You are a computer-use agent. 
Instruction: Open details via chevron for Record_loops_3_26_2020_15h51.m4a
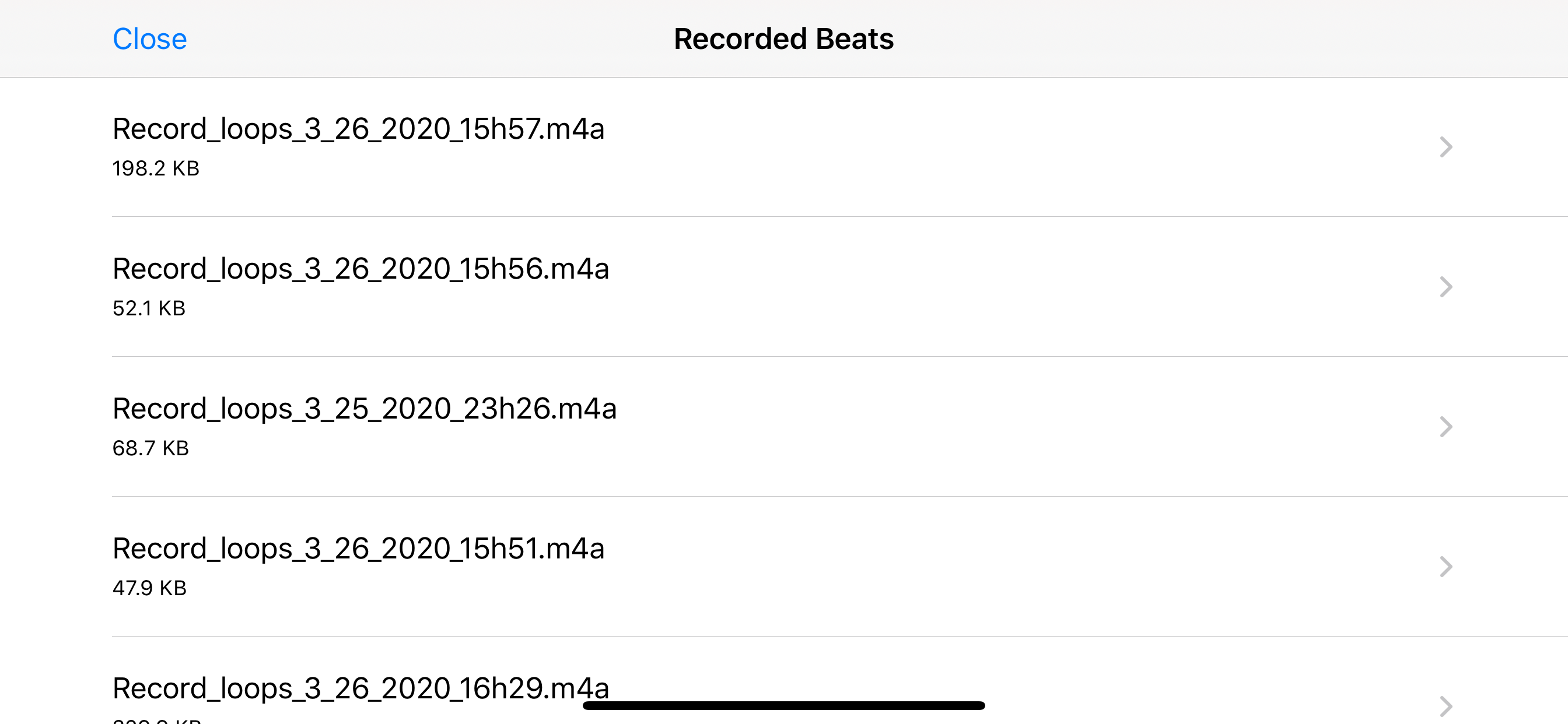click(x=1445, y=567)
